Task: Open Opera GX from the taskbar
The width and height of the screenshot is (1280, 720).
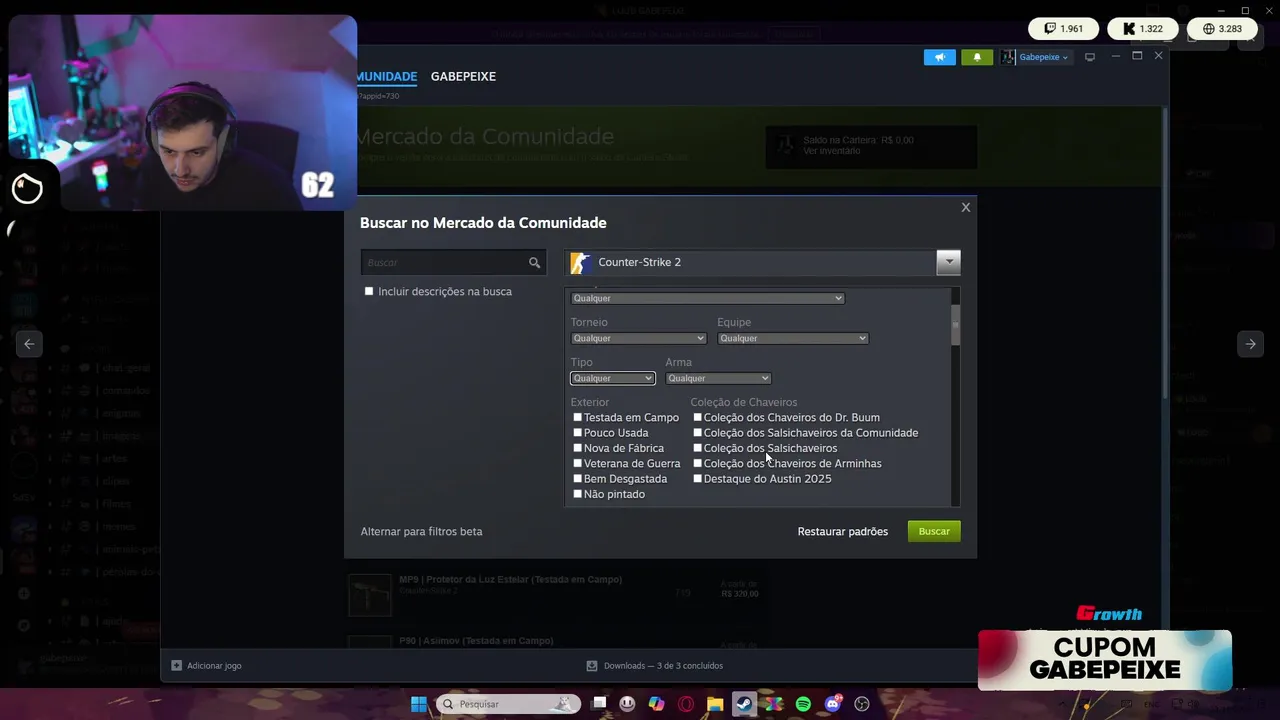Action: 686,704
